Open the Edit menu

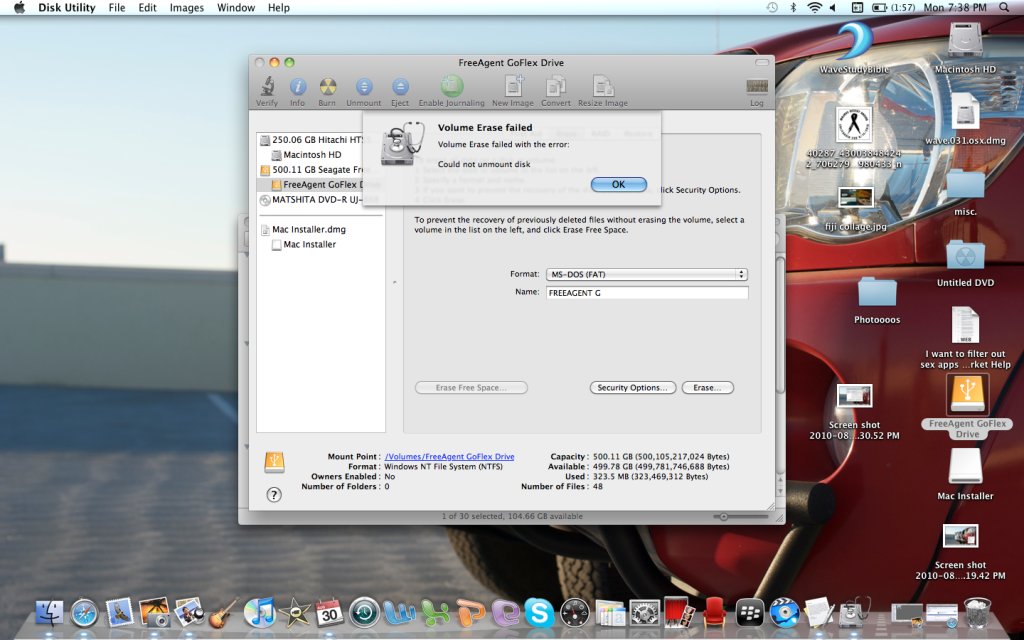pos(148,8)
